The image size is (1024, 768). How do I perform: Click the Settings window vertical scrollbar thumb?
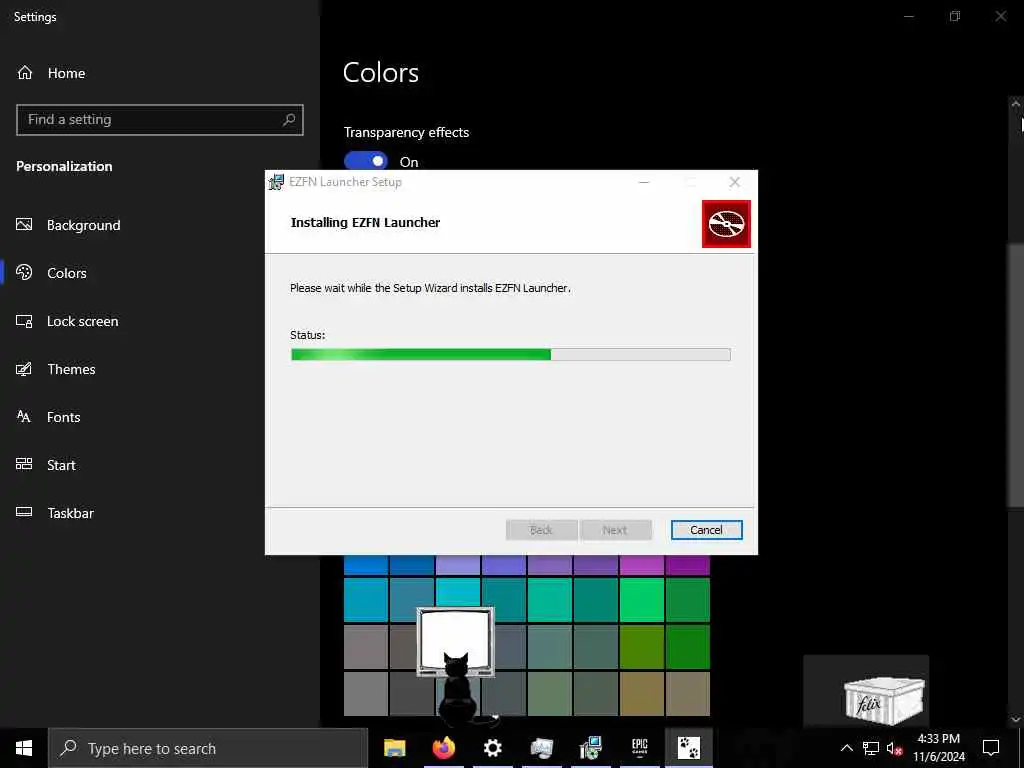1015,375
